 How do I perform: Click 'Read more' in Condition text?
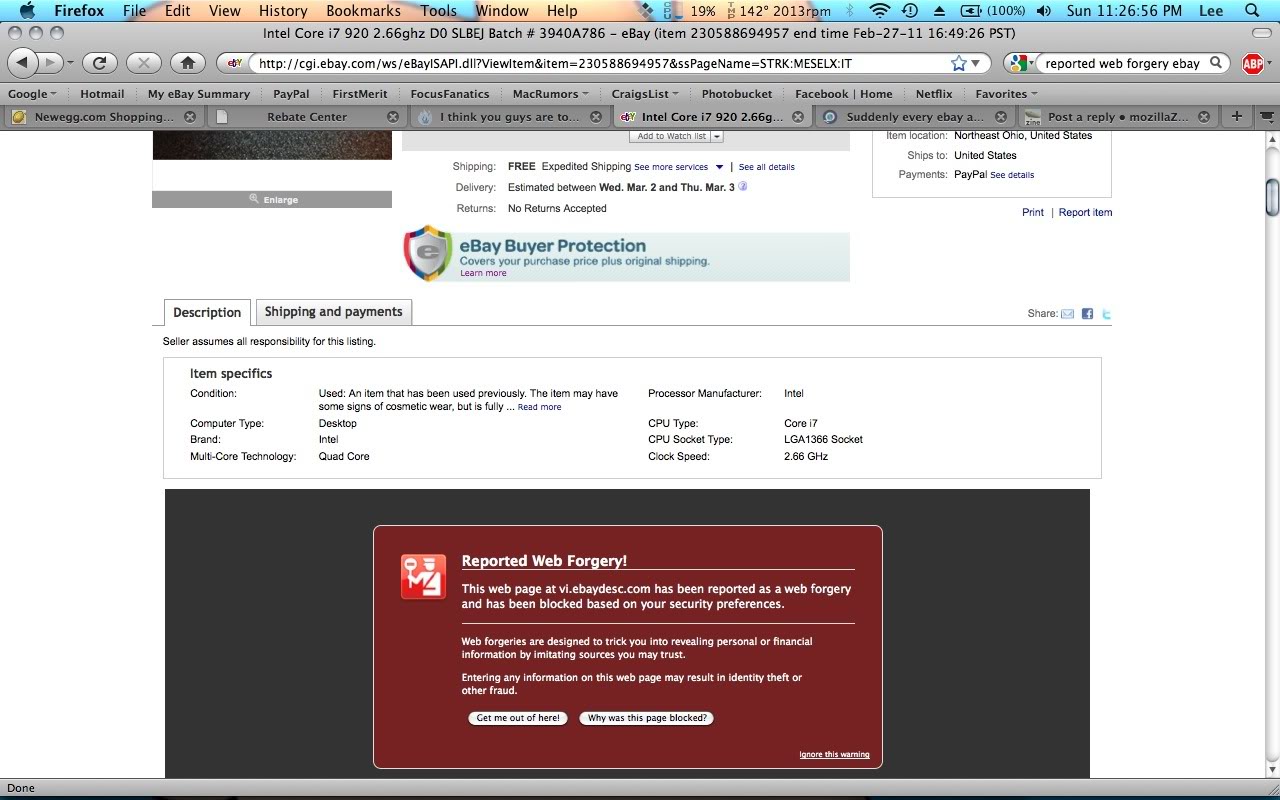point(540,407)
